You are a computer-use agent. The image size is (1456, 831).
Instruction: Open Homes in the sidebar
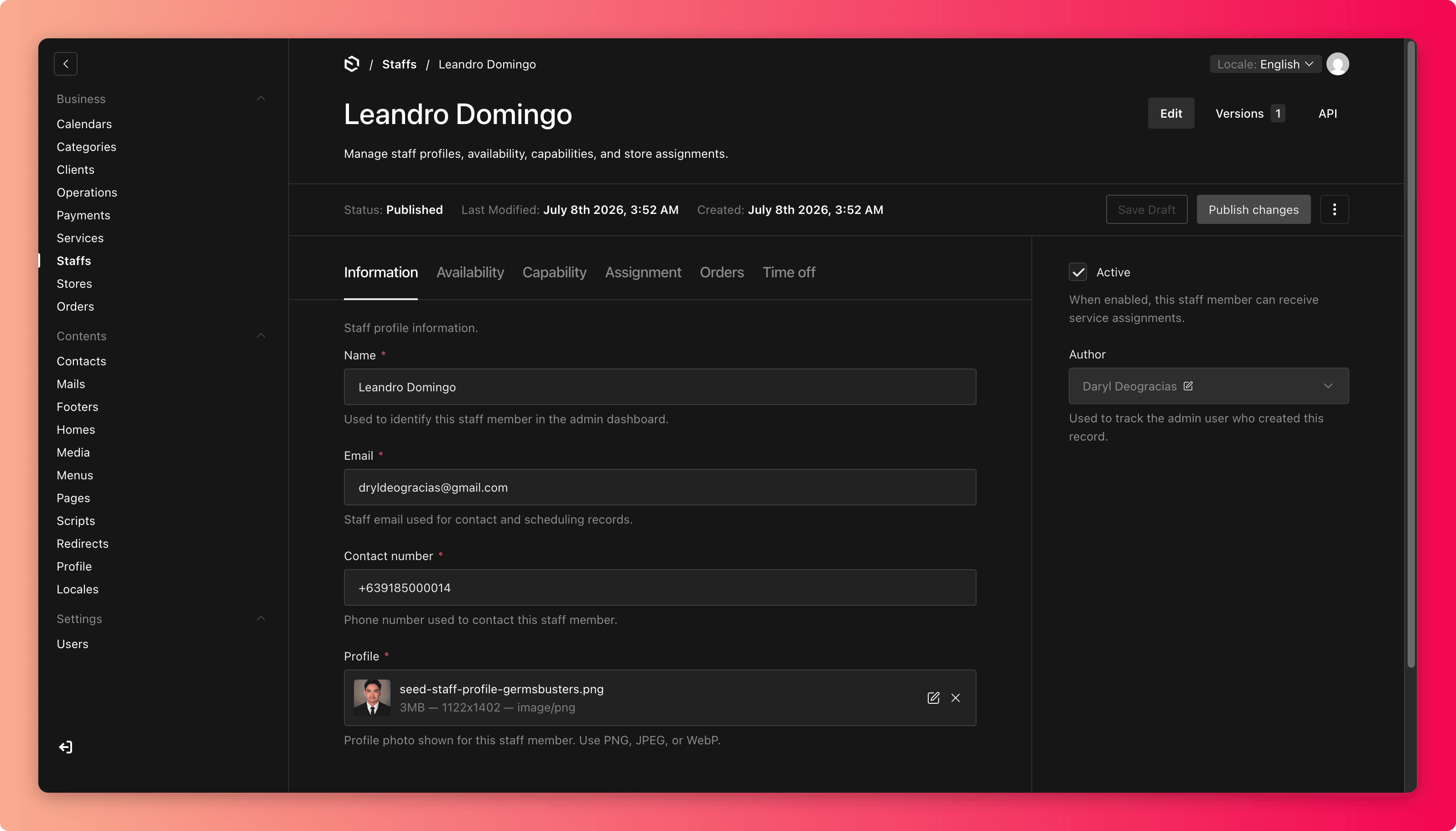click(76, 430)
